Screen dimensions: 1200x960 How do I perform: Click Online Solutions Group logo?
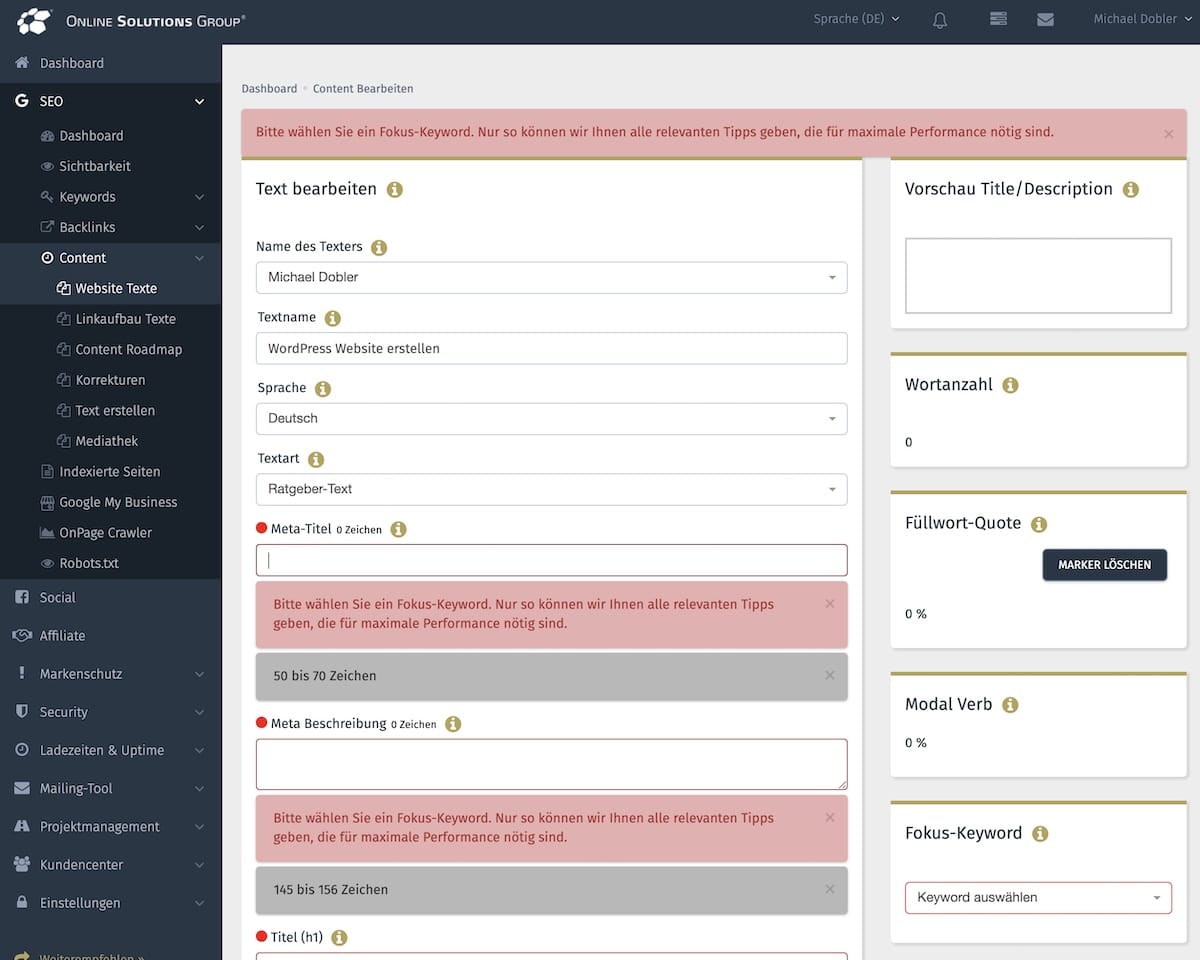(x=131, y=20)
